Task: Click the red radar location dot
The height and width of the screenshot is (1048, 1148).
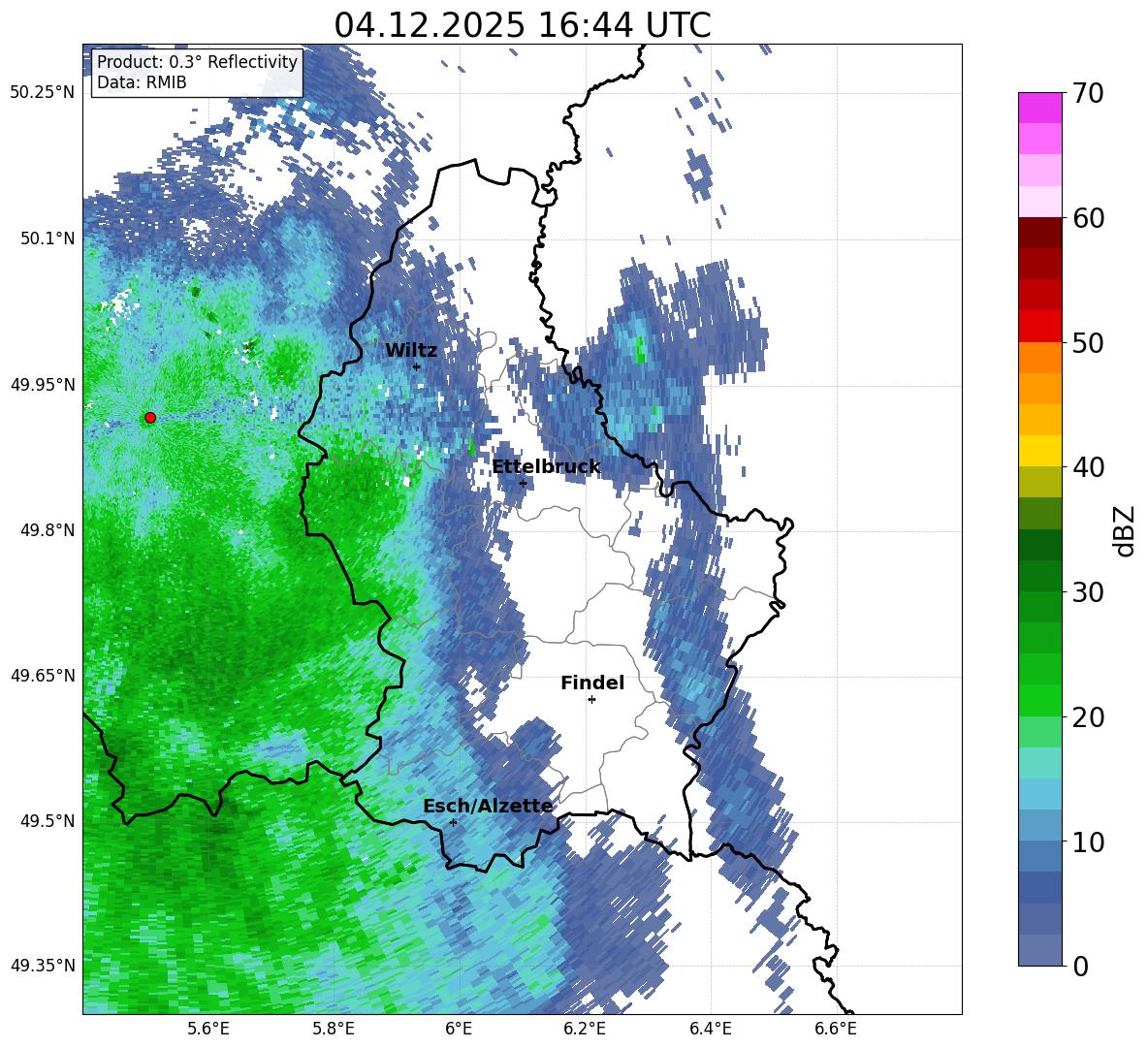Action: point(150,418)
